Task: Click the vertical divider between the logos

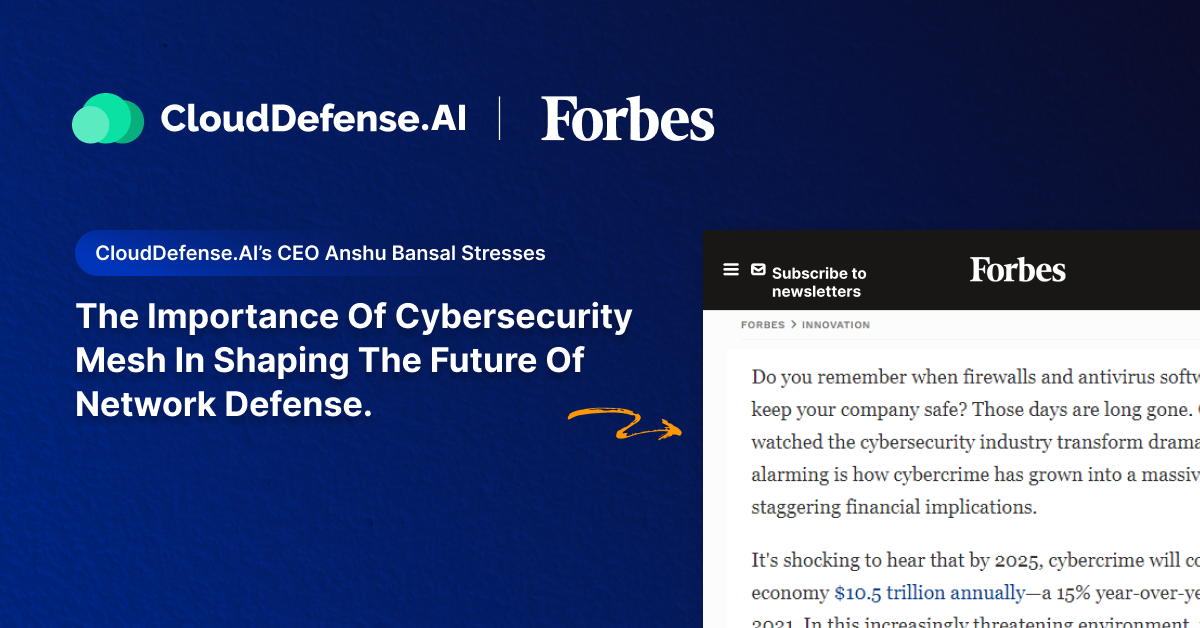Action: (x=500, y=119)
